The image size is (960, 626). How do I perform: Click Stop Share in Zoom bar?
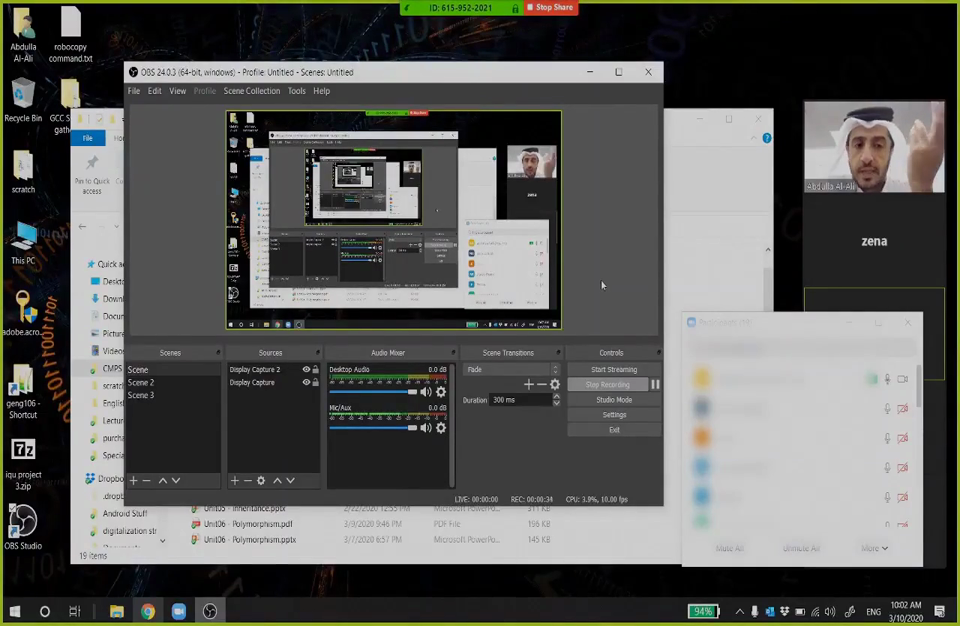point(552,8)
